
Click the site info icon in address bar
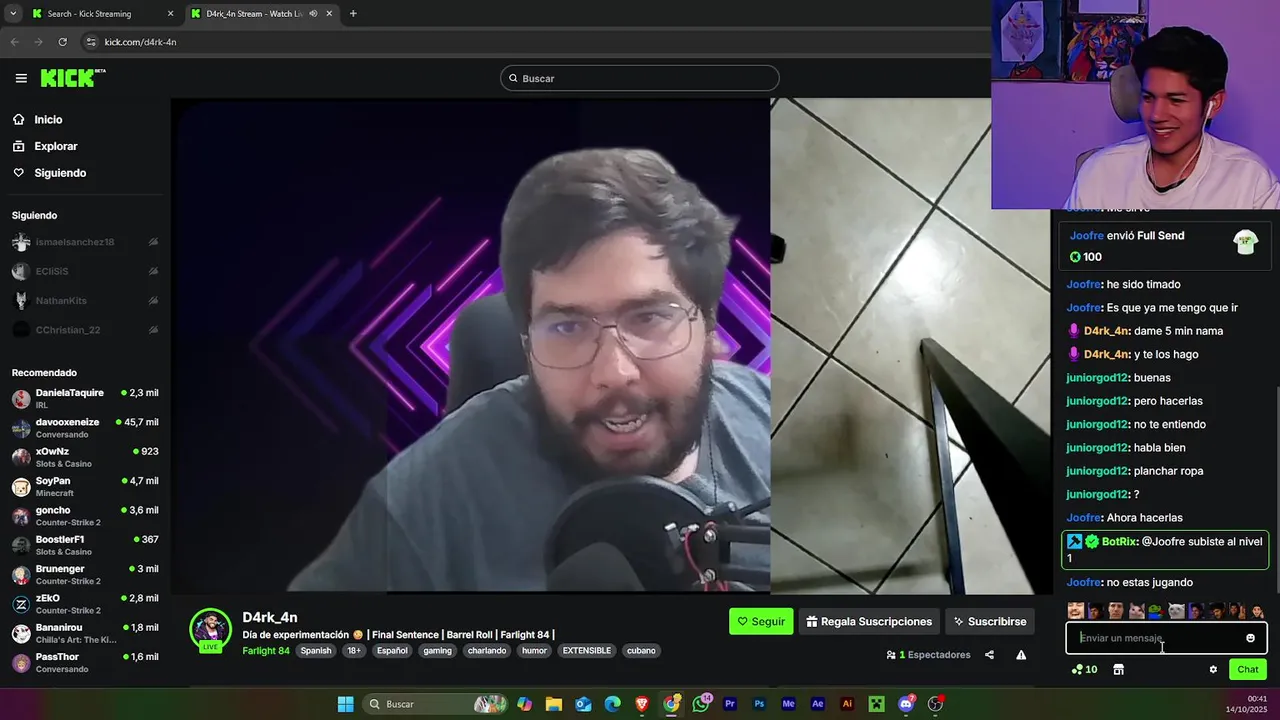91,42
